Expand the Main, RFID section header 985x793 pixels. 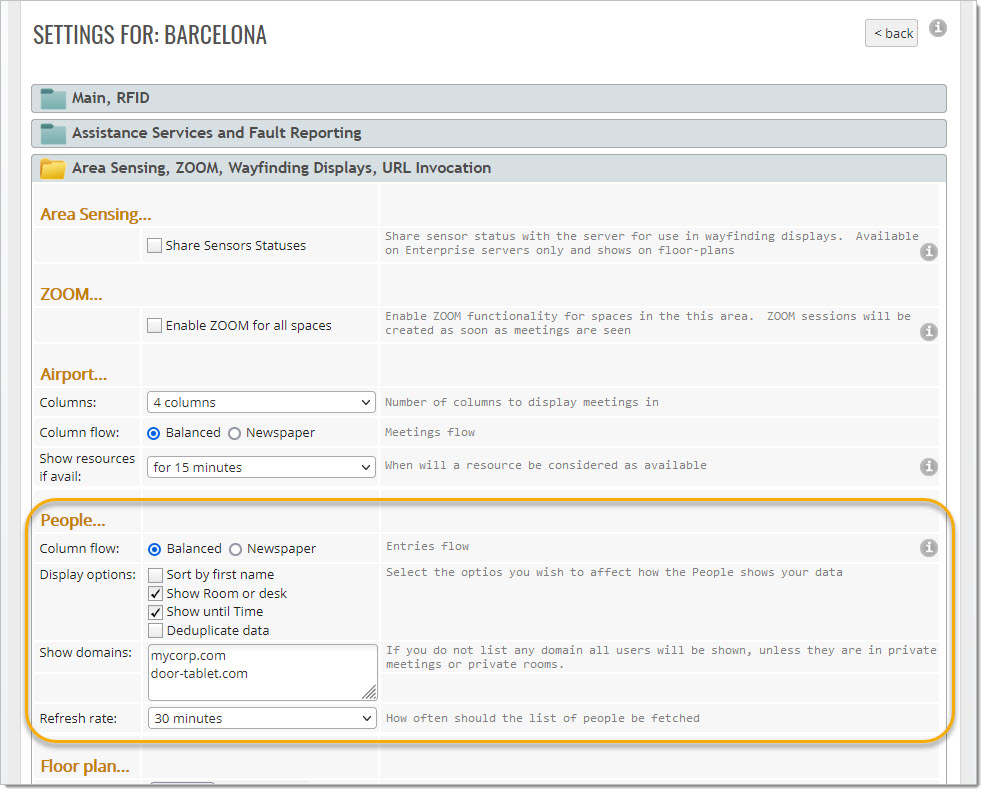[488, 98]
